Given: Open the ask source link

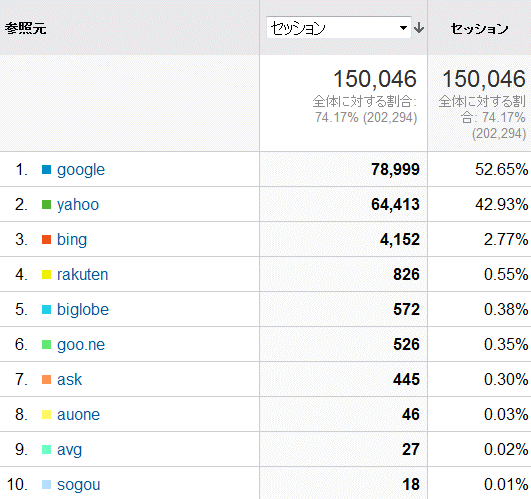Looking at the screenshot, I should (x=69, y=379).
